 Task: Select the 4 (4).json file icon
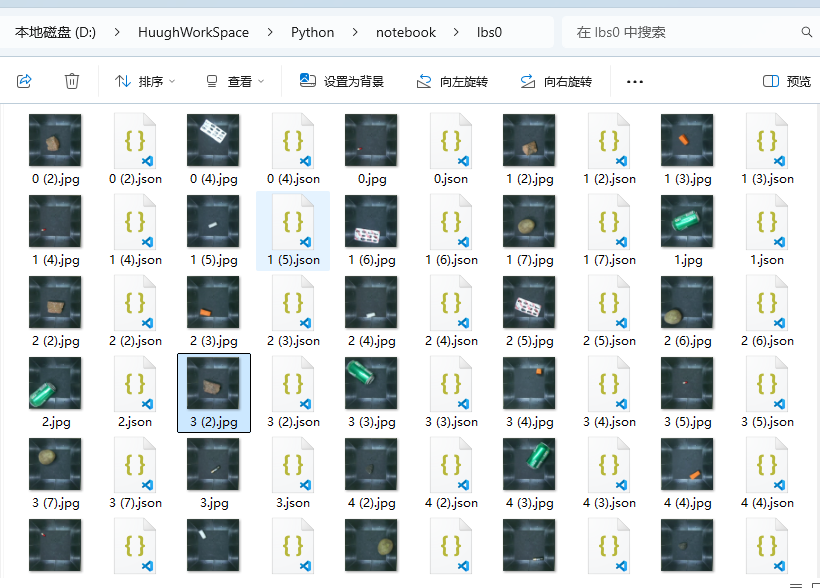767,465
